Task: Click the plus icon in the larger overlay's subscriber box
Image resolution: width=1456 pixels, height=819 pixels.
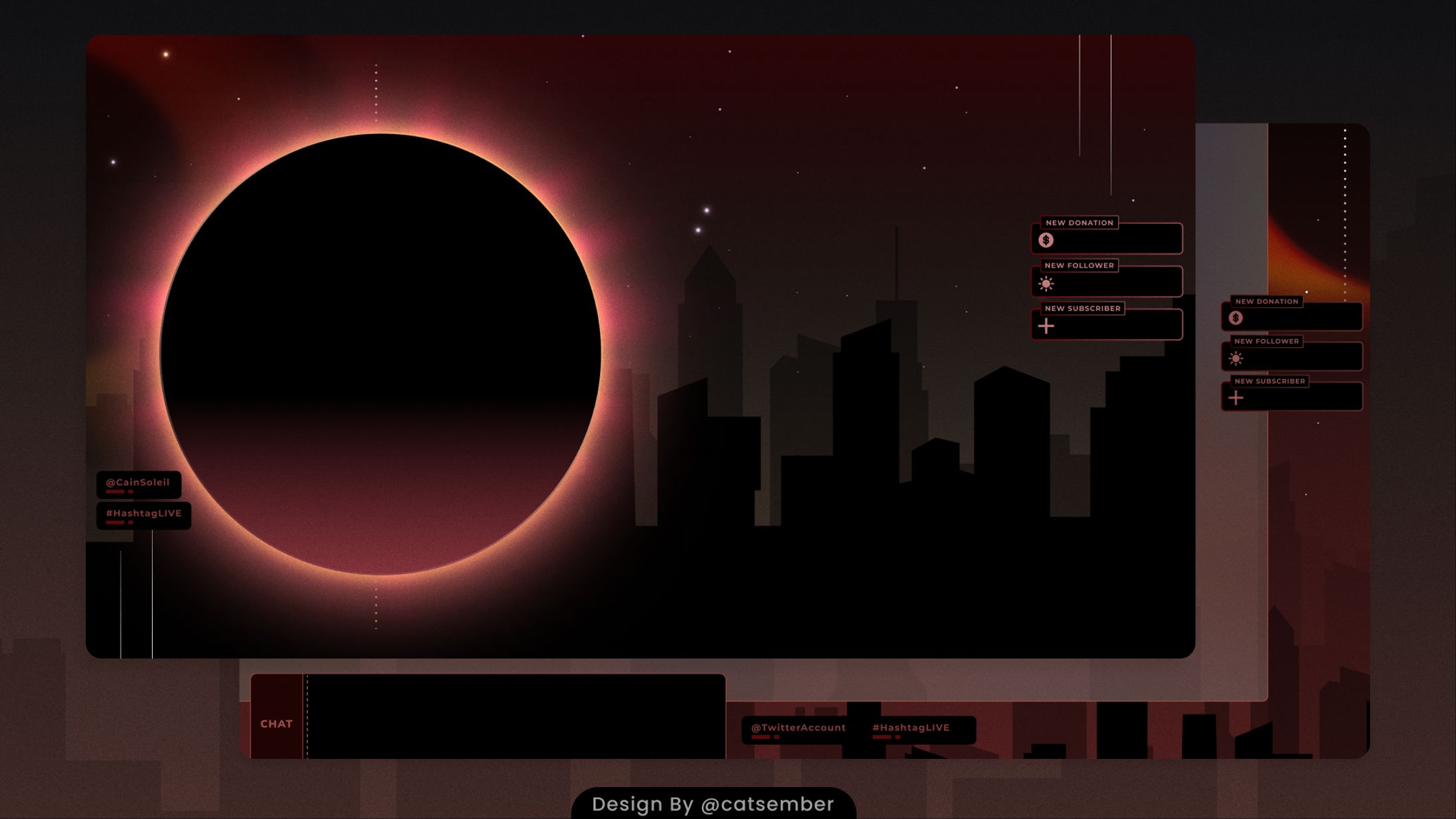Action: click(1046, 326)
